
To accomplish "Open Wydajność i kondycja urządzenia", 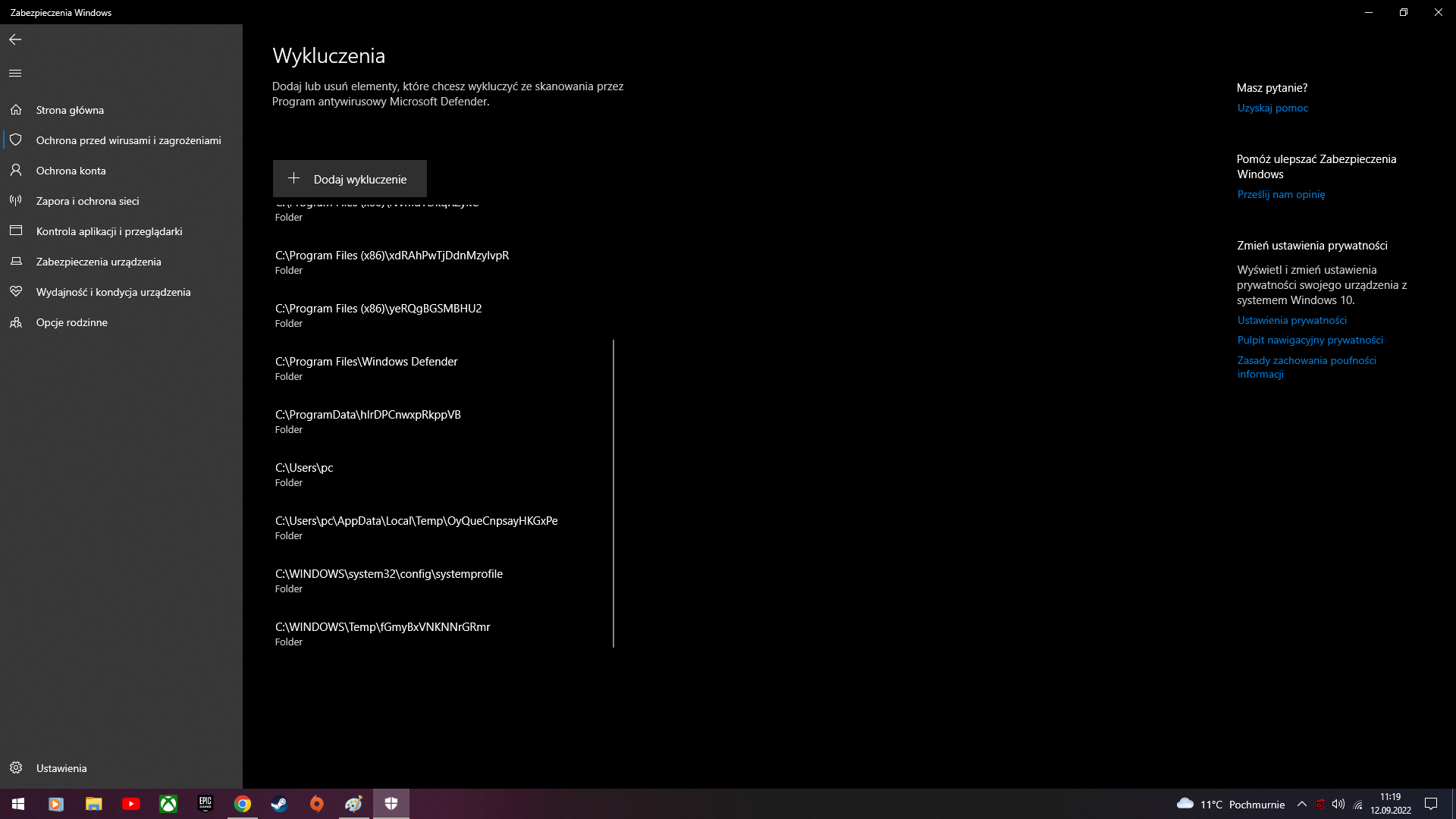I will coord(121,292).
